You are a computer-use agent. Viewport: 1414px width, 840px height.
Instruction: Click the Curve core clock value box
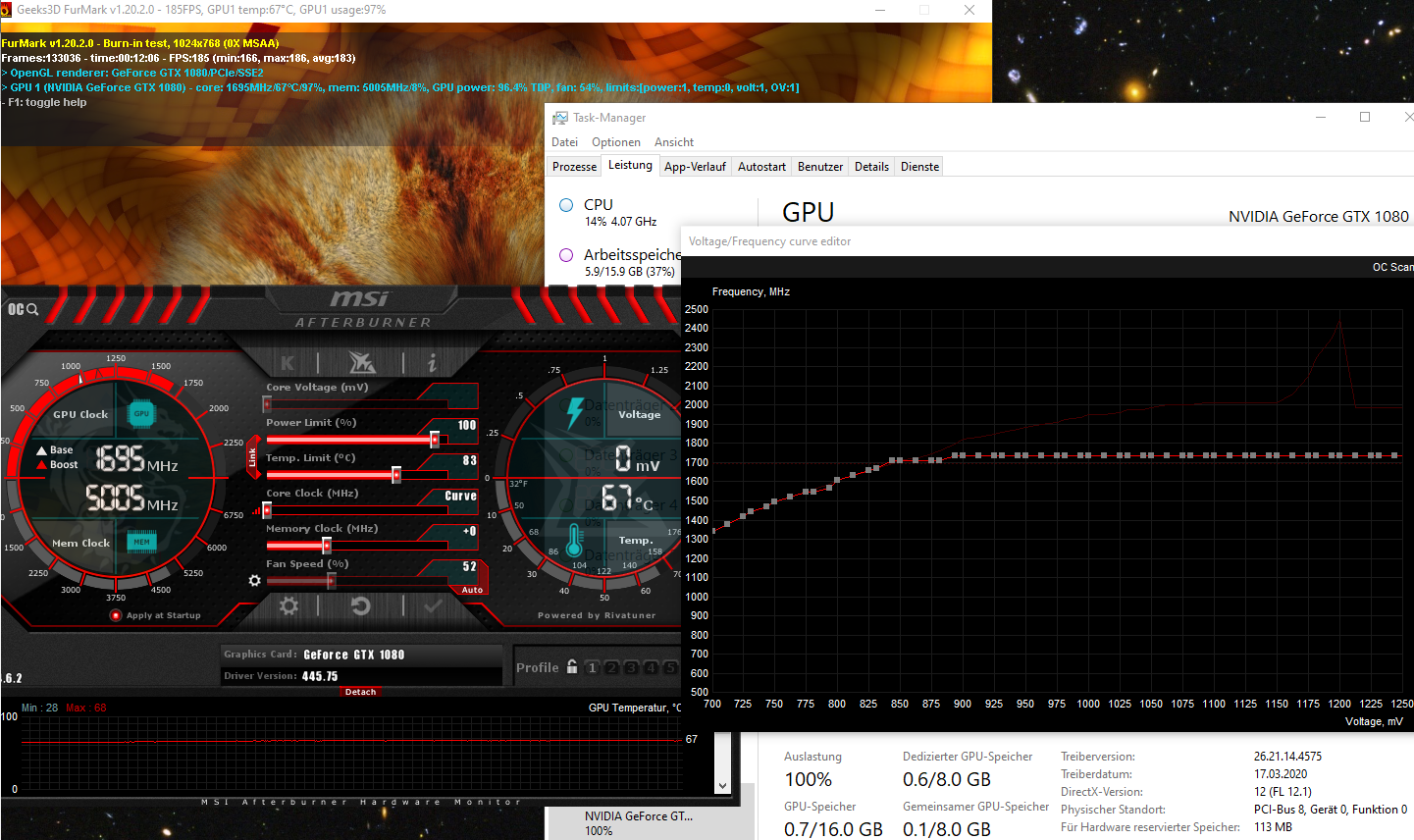(460, 496)
